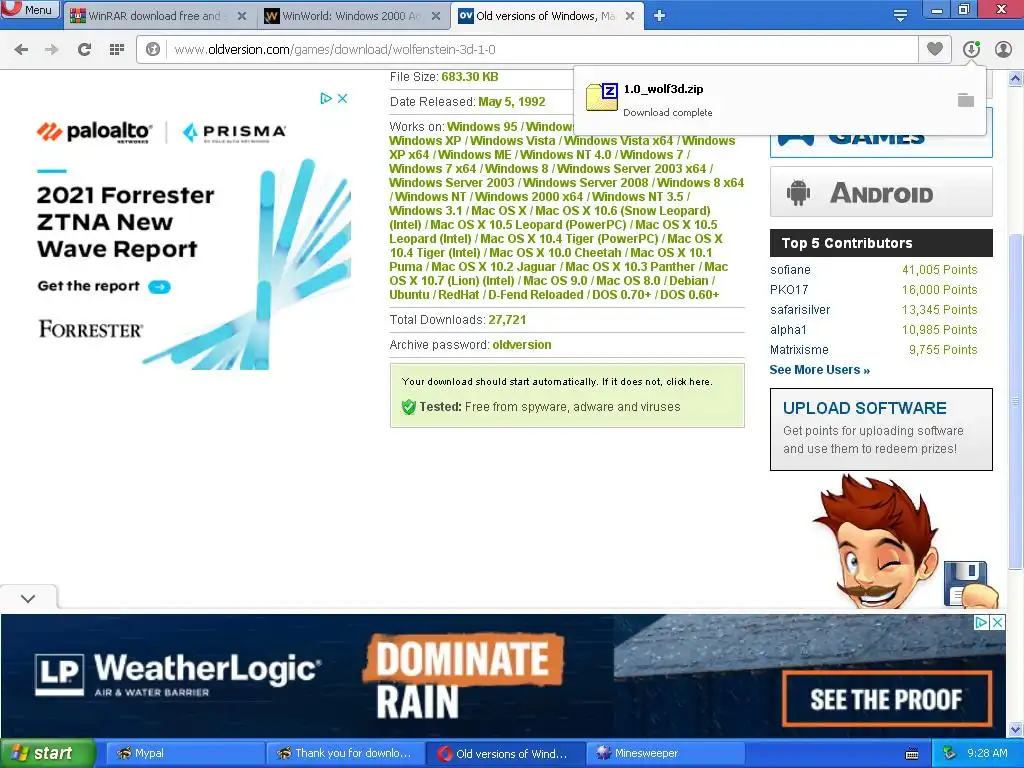Open the Speed Dial grid icon

coord(117,49)
